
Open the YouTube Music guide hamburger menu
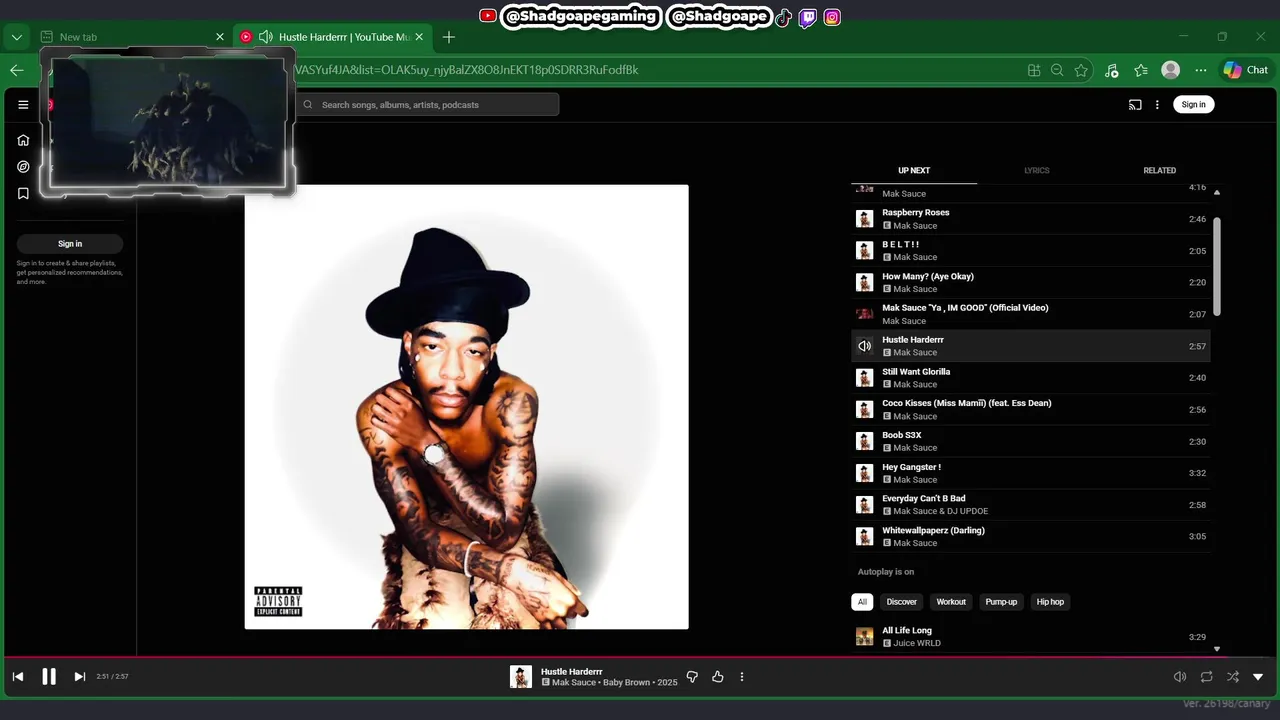click(23, 104)
